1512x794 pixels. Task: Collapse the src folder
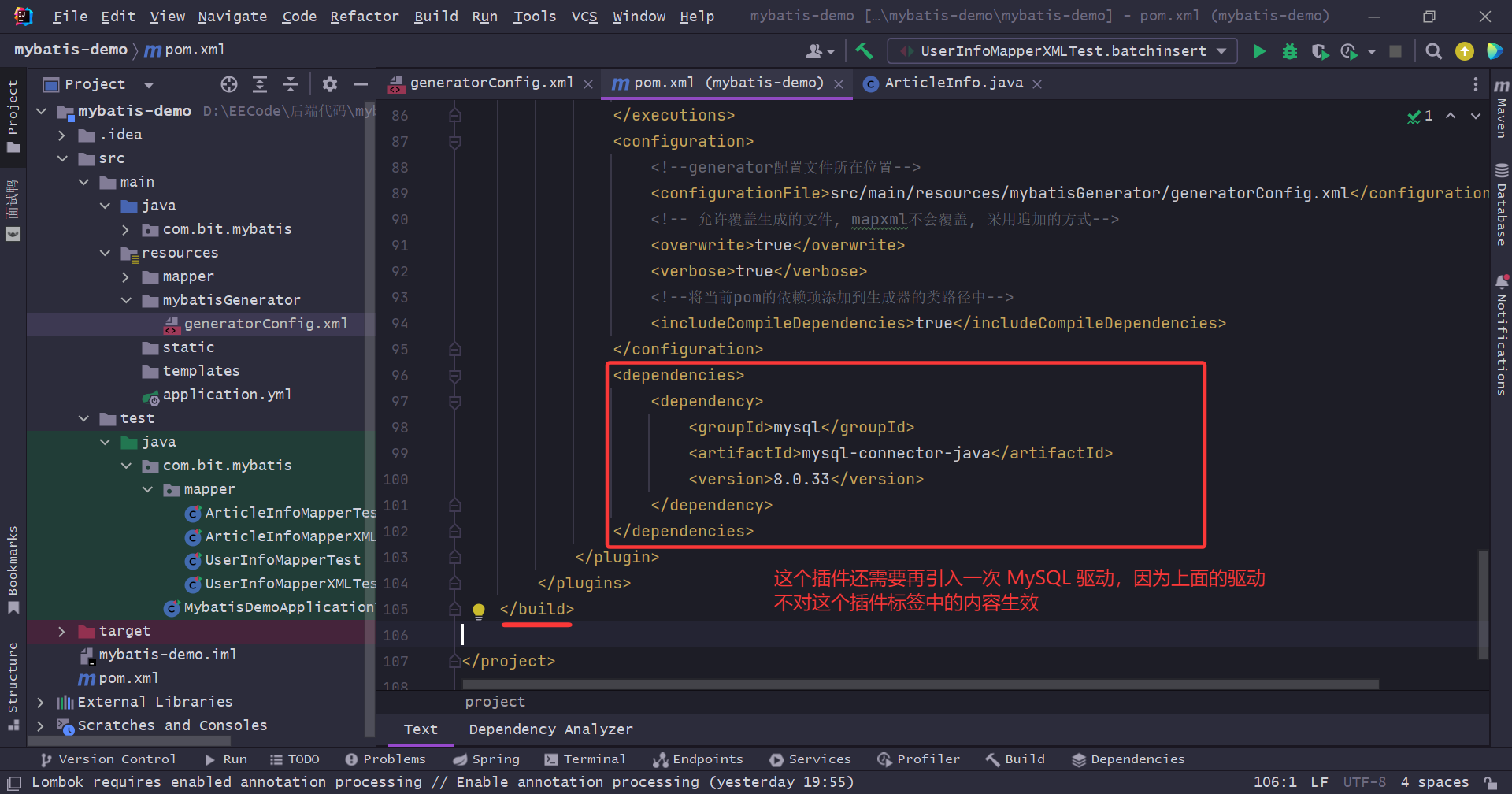(x=61, y=159)
